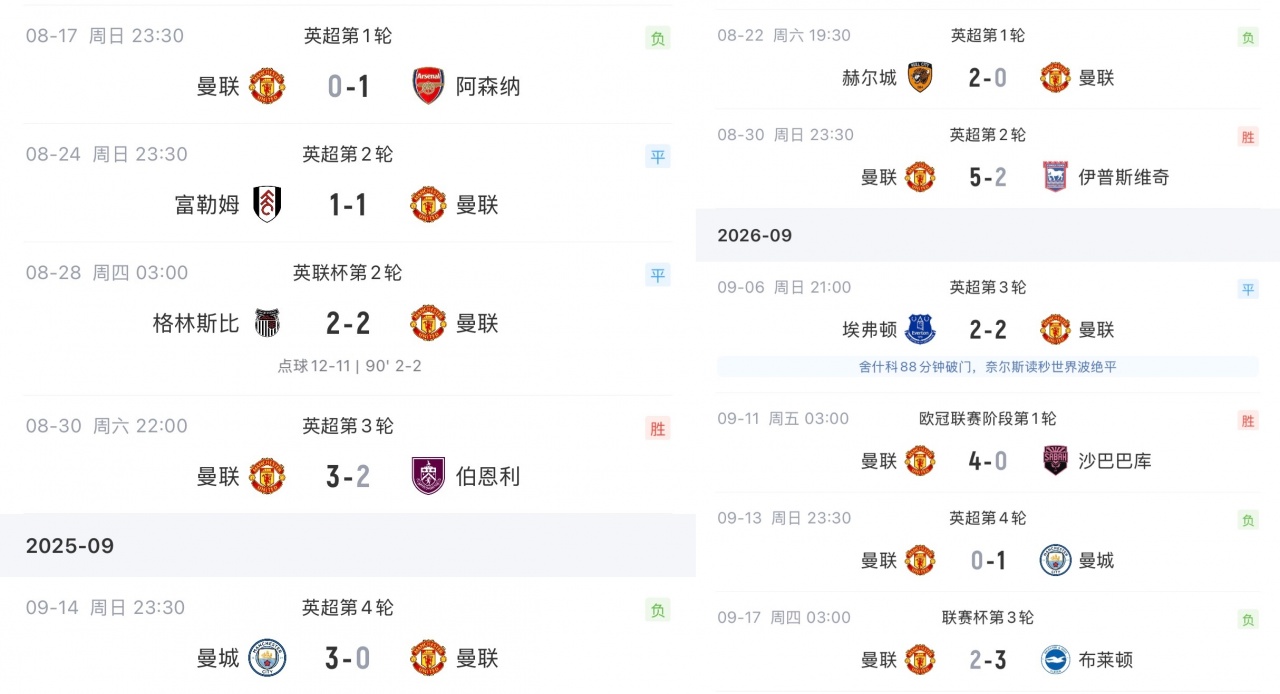
Task: Tap the loss tag on the Arsenal match
Action: click(x=657, y=38)
